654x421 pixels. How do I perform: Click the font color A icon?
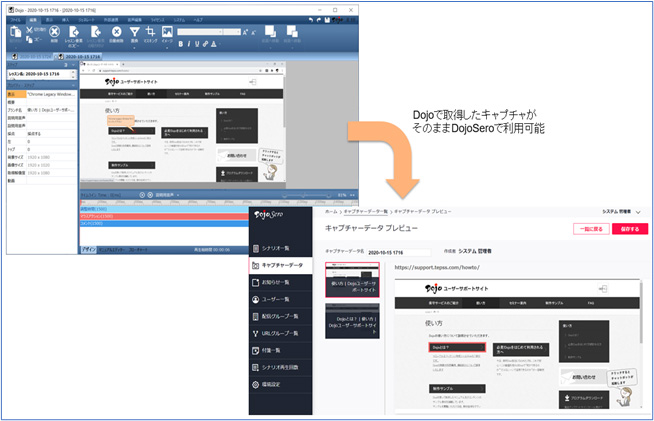click(214, 44)
